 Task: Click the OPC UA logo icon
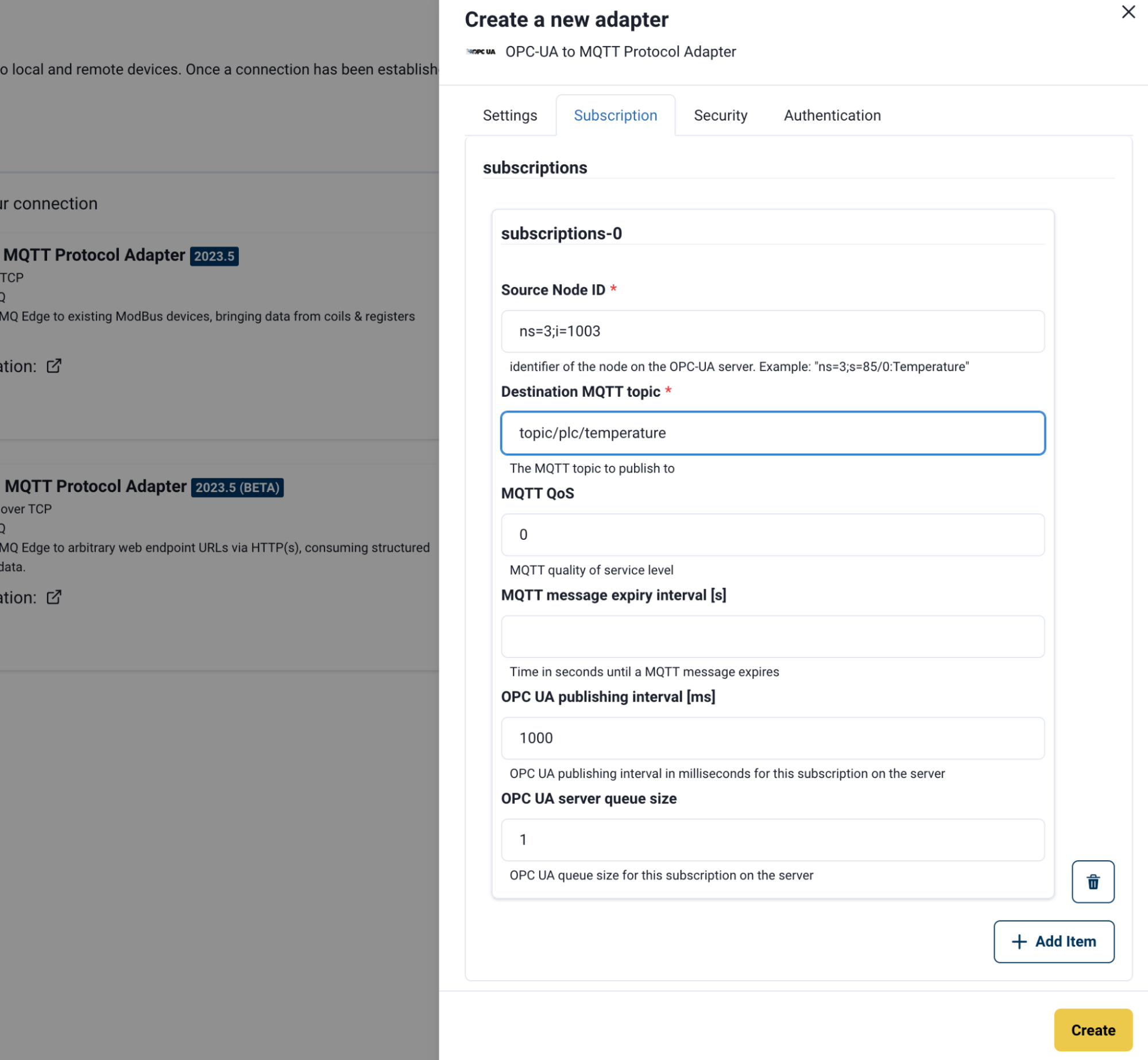pos(481,52)
